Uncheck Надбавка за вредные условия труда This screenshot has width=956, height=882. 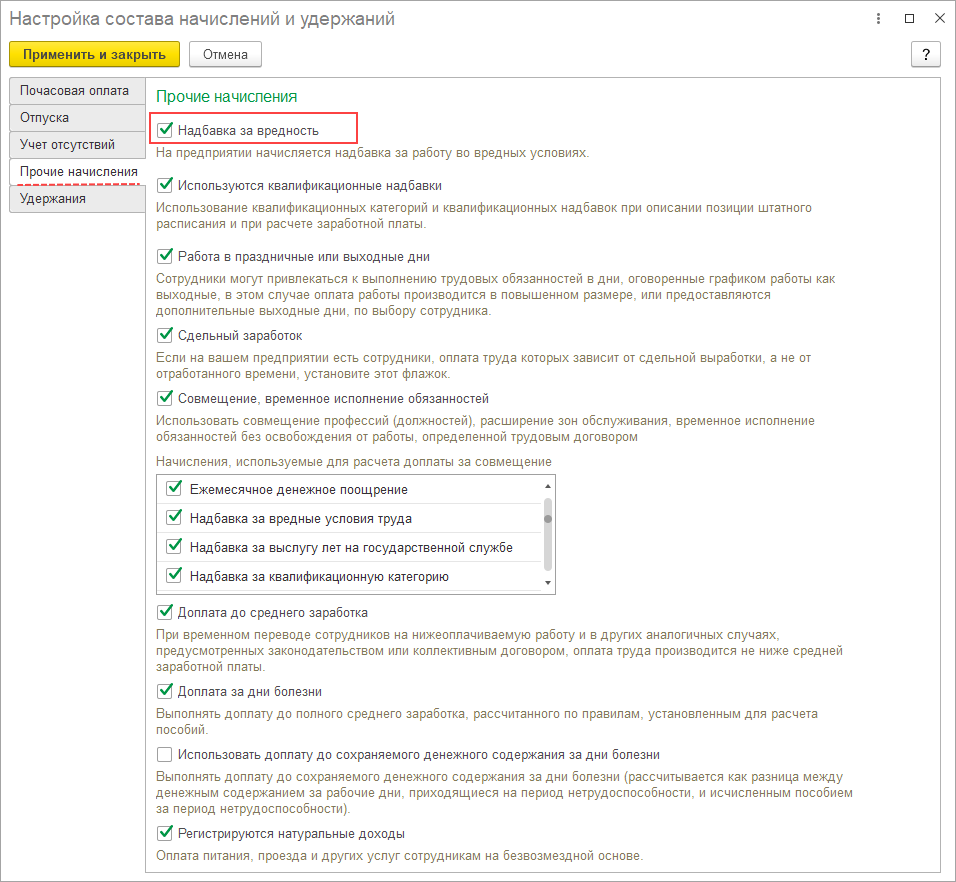coord(174,517)
